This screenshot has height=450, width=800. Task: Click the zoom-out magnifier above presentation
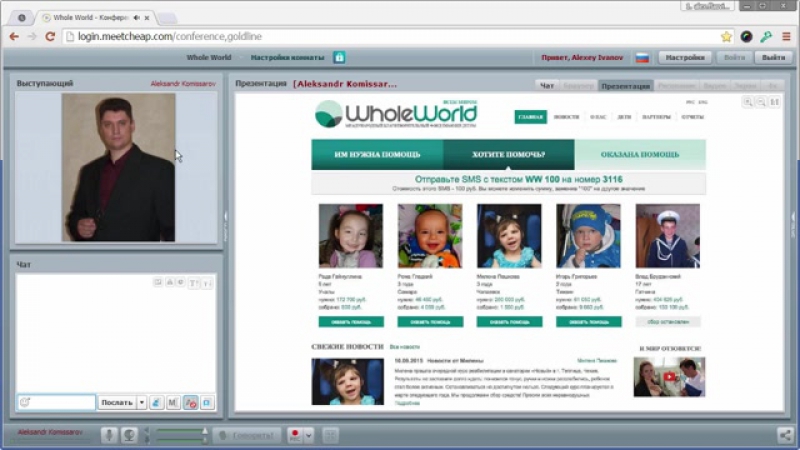762,102
